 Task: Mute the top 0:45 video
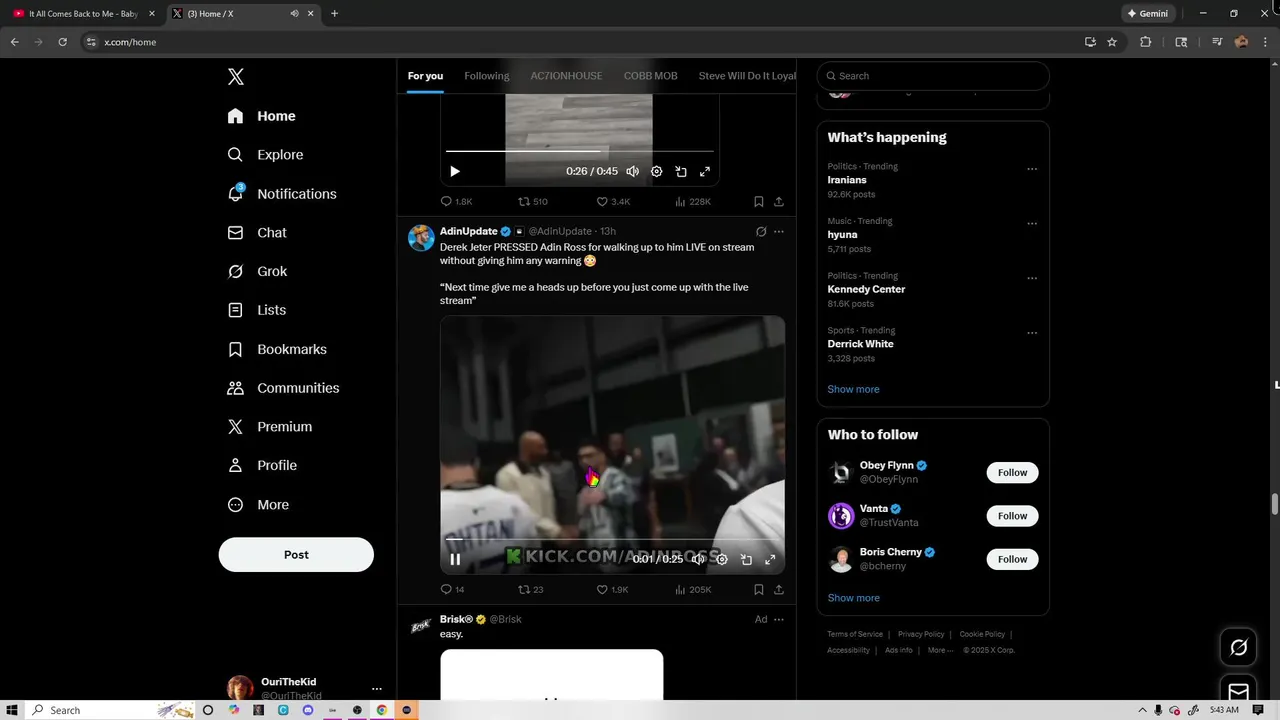(x=632, y=171)
